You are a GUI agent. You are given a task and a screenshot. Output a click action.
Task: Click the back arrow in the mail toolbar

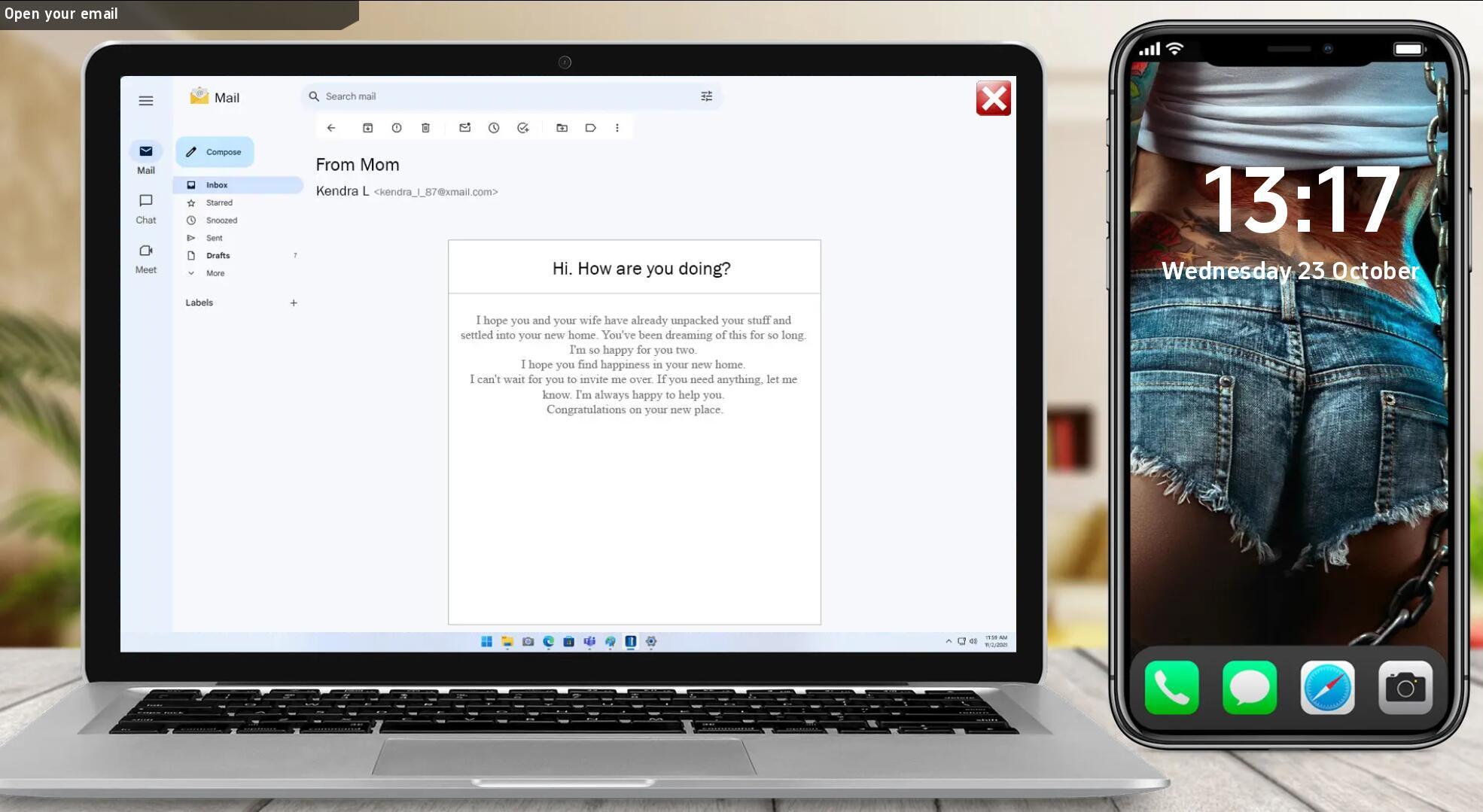click(x=331, y=128)
